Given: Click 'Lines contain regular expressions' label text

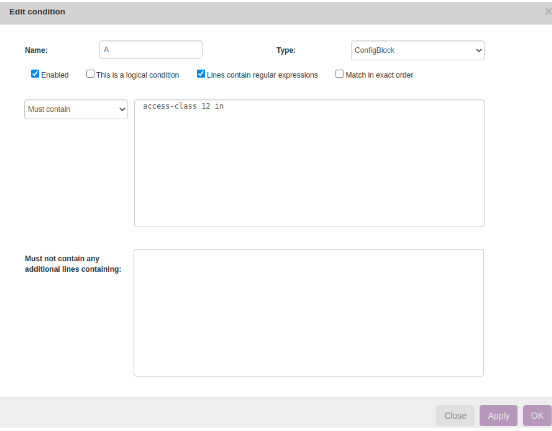Looking at the screenshot, I should (x=262, y=75).
